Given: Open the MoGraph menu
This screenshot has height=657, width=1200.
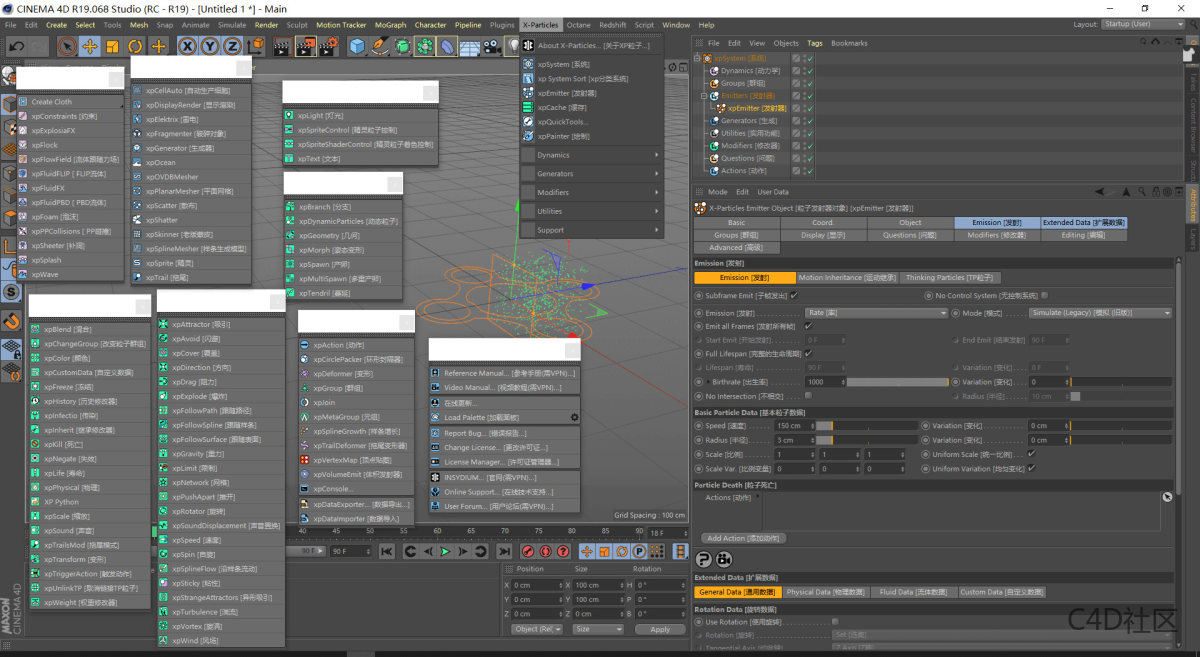Looking at the screenshot, I should point(390,25).
